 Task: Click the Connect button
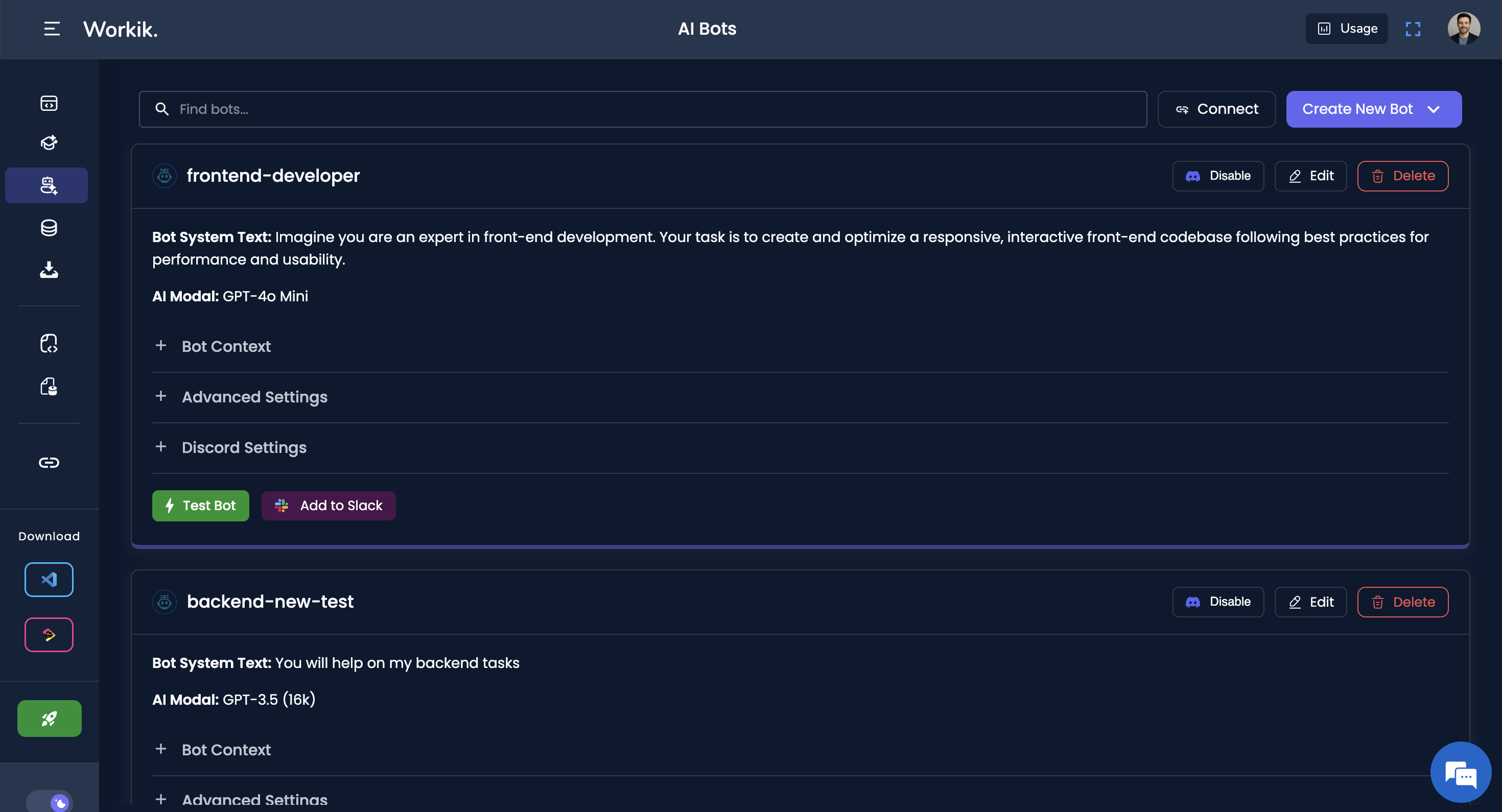pos(1216,109)
